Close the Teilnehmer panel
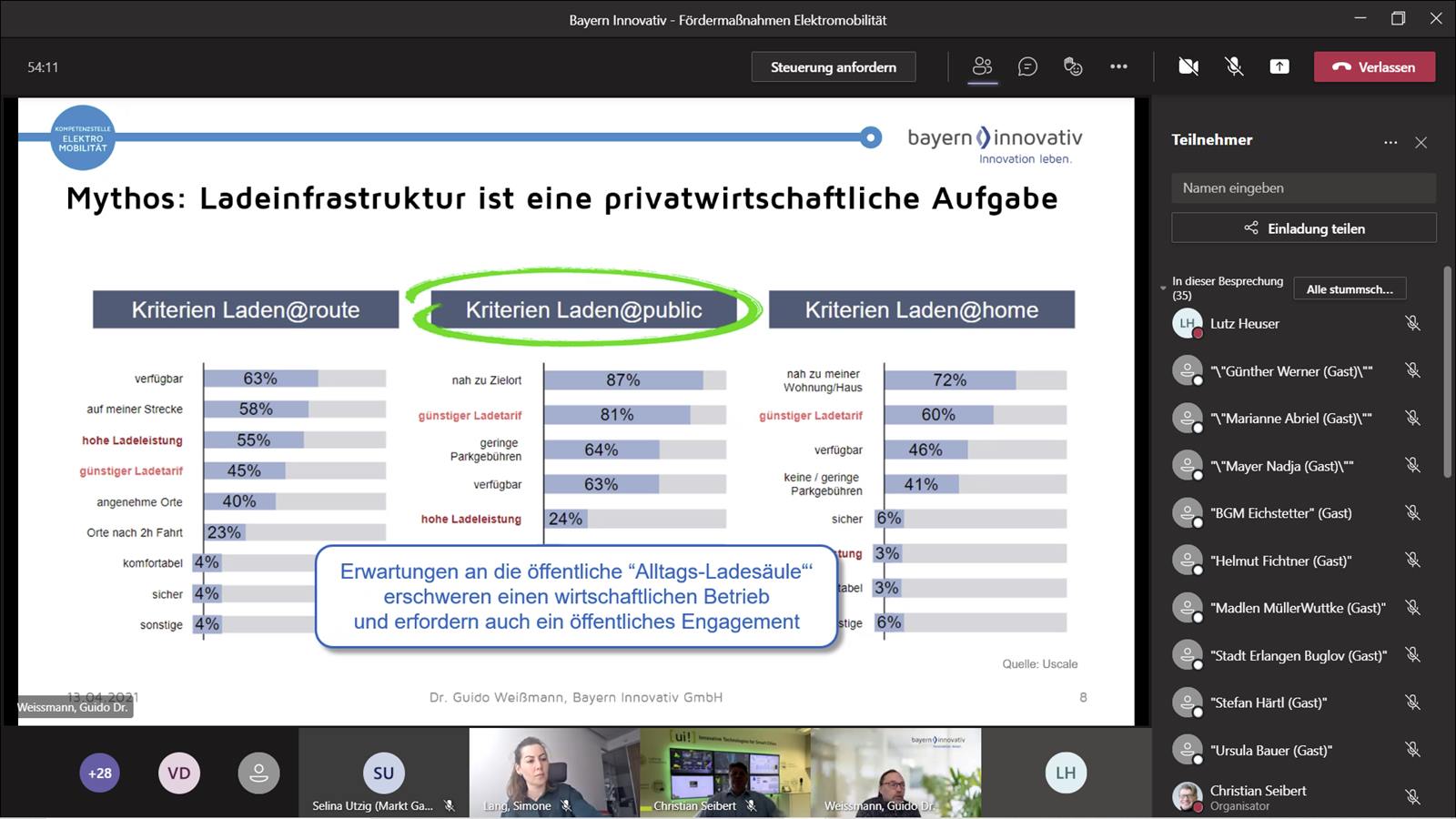Screen dimensions: 1456x819 tap(1421, 142)
